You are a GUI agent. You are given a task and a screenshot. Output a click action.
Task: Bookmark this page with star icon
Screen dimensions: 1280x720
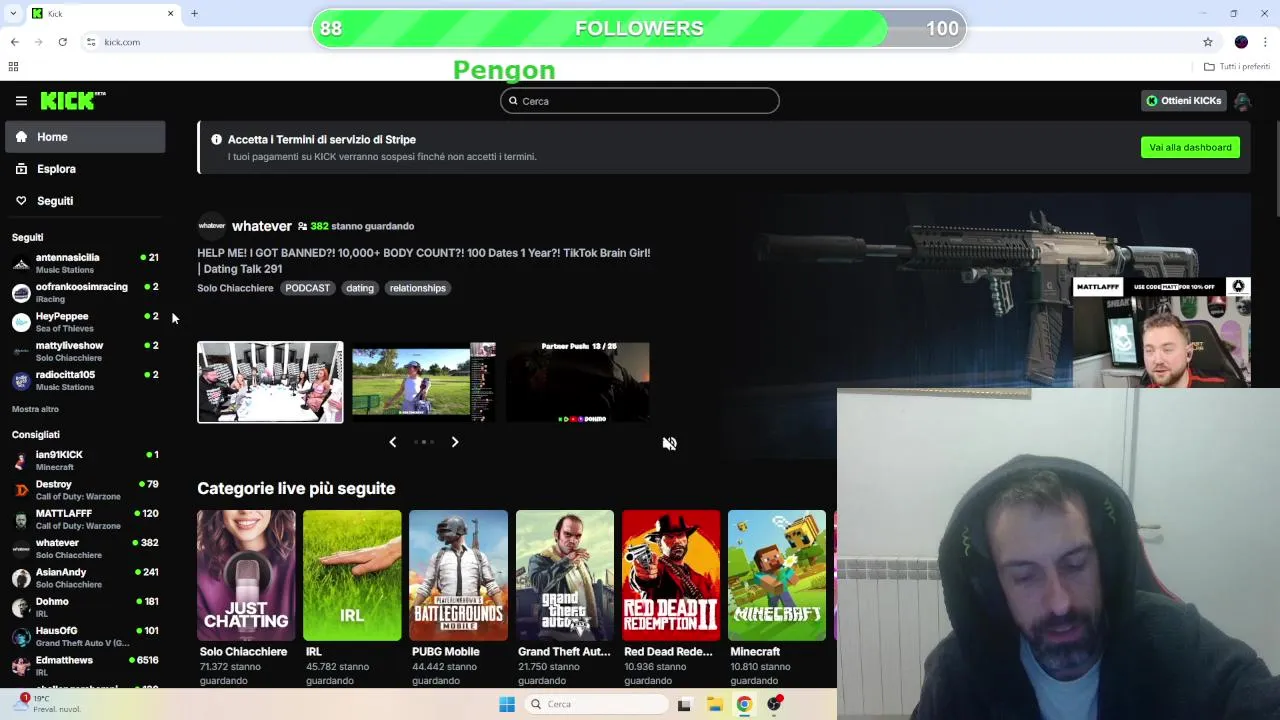[x=1208, y=42]
